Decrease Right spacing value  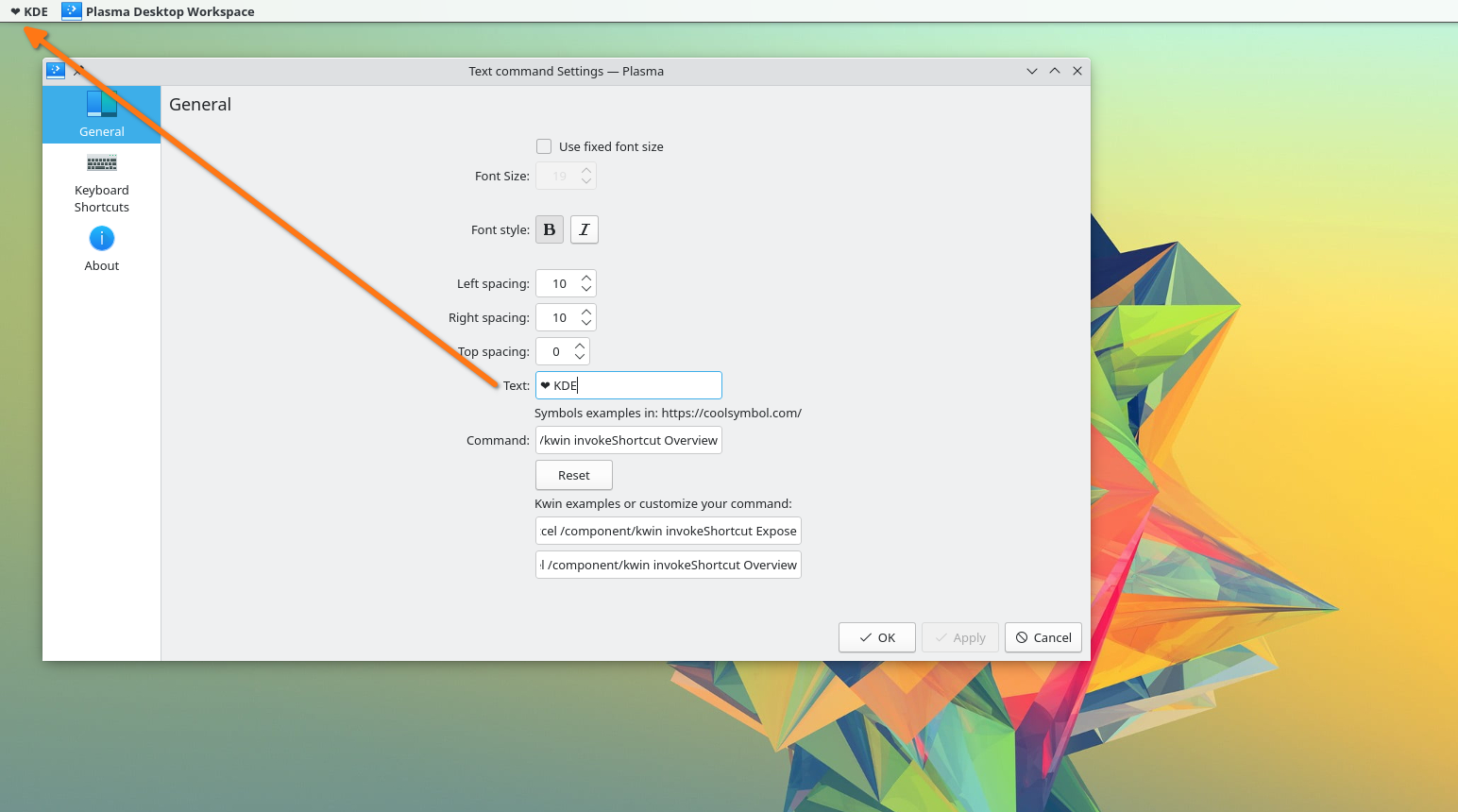(586, 323)
